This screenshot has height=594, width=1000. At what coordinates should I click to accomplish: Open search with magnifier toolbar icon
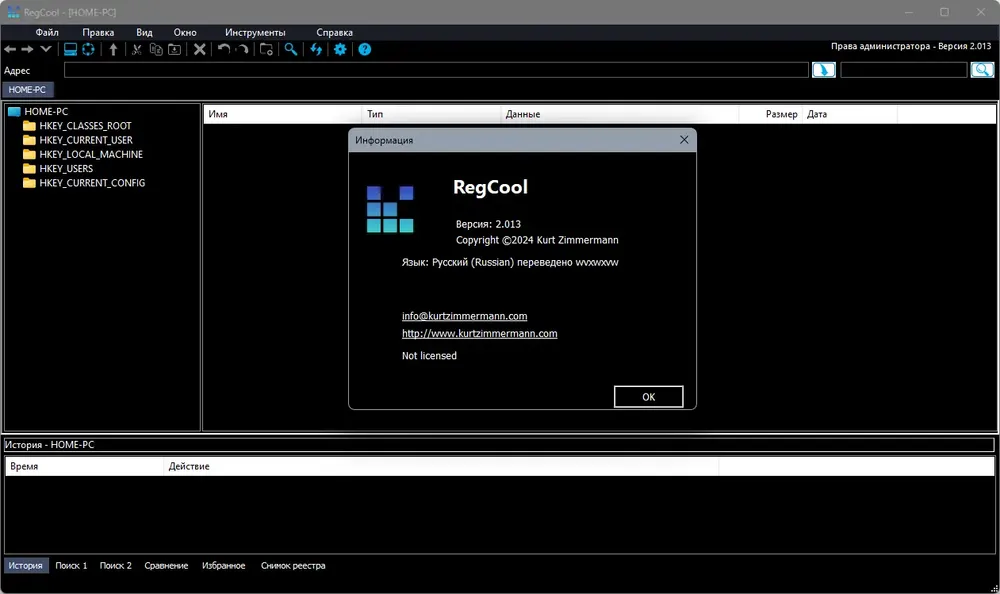pyautogui.click(x=291, y=49)
